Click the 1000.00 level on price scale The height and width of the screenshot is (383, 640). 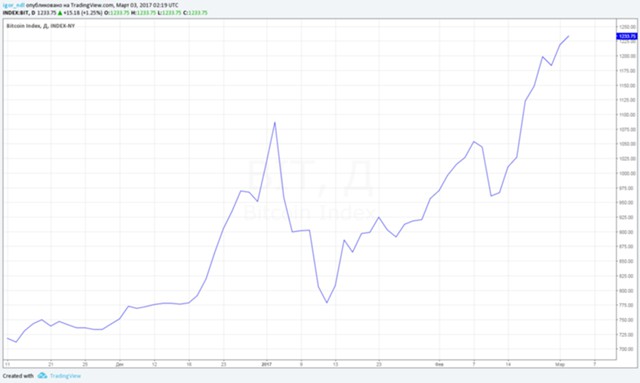(627, 173)
